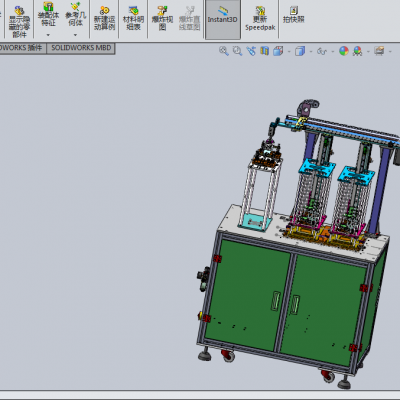
Task: Open the Edit Appearance color ball
Action: [344, 51]
